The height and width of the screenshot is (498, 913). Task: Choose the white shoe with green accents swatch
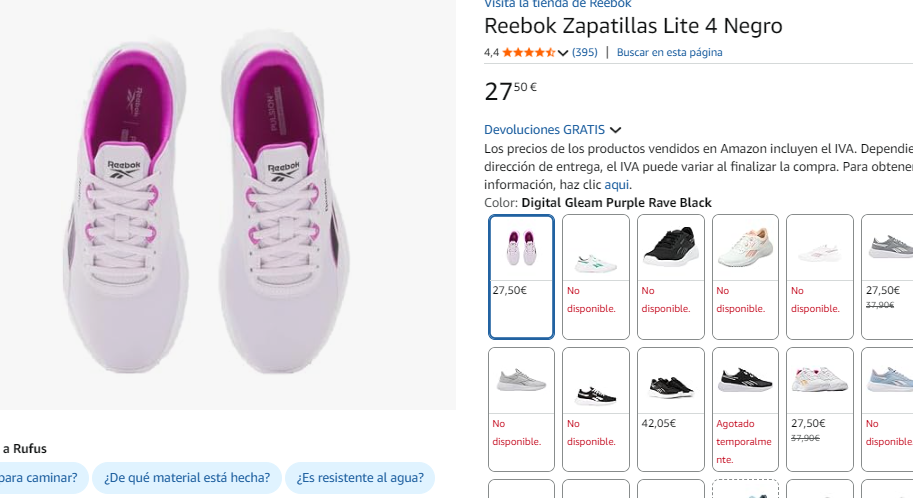(596, 276)
